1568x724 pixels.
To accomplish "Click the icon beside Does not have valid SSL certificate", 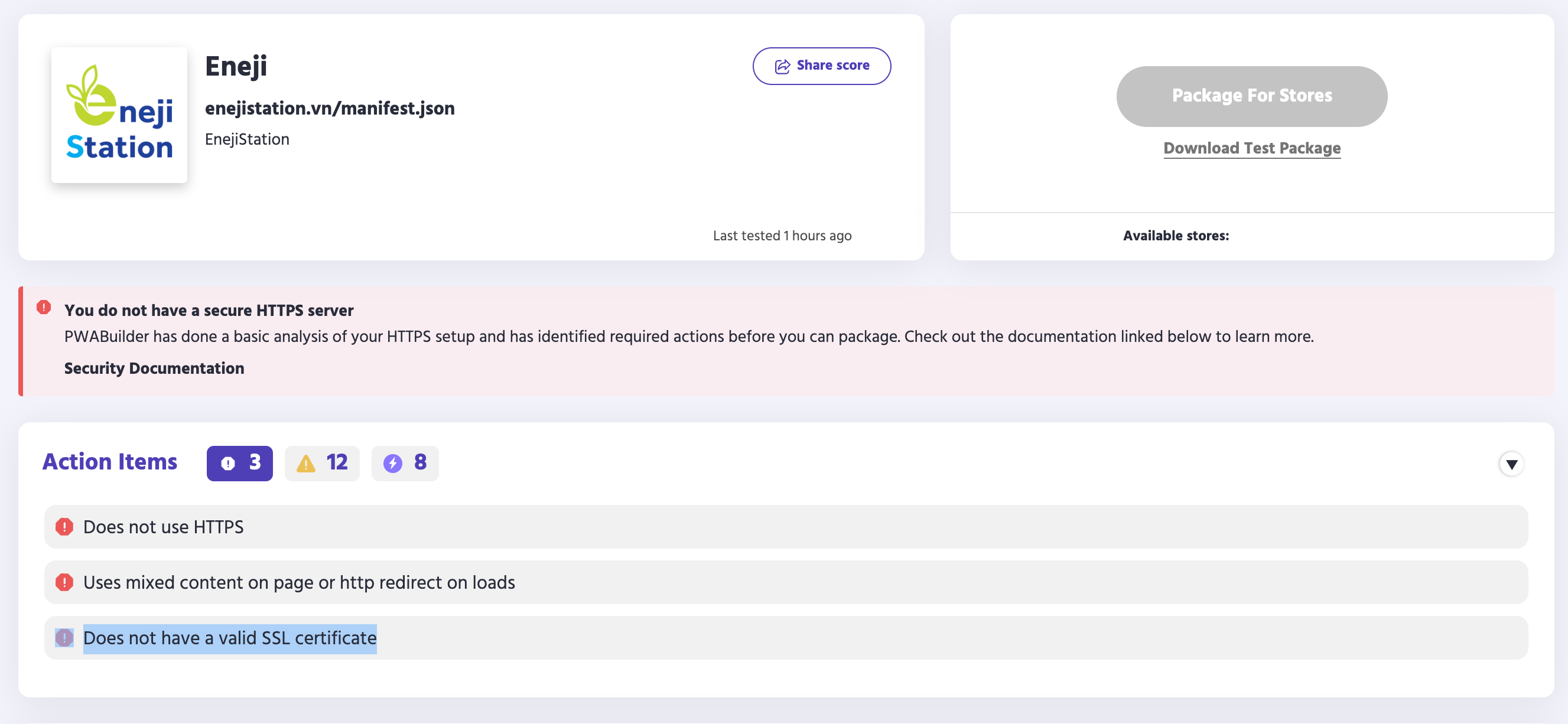I will pos(64,638).
